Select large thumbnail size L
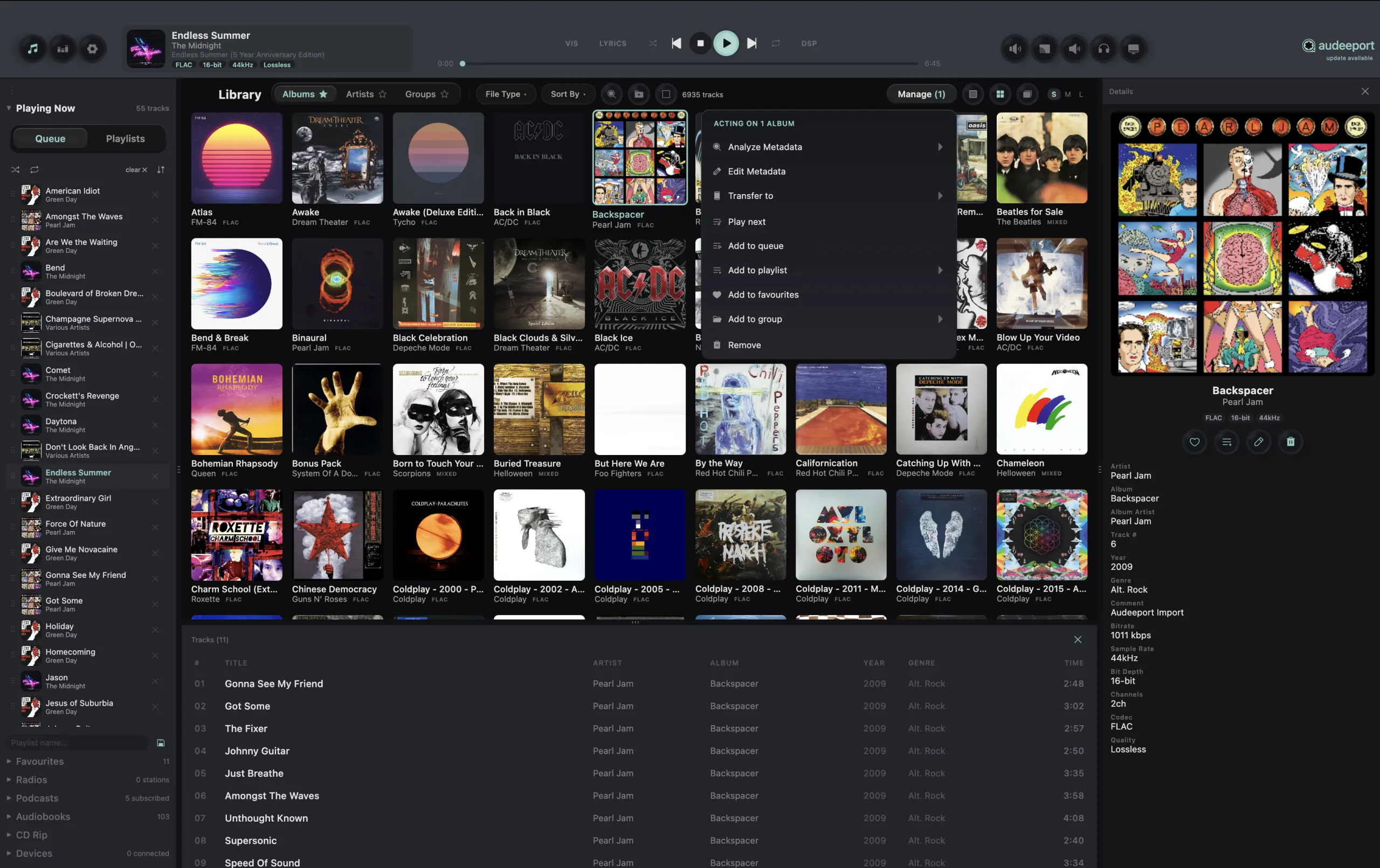The width and height of the screenshot is (1380, 868). point(1081,94)
